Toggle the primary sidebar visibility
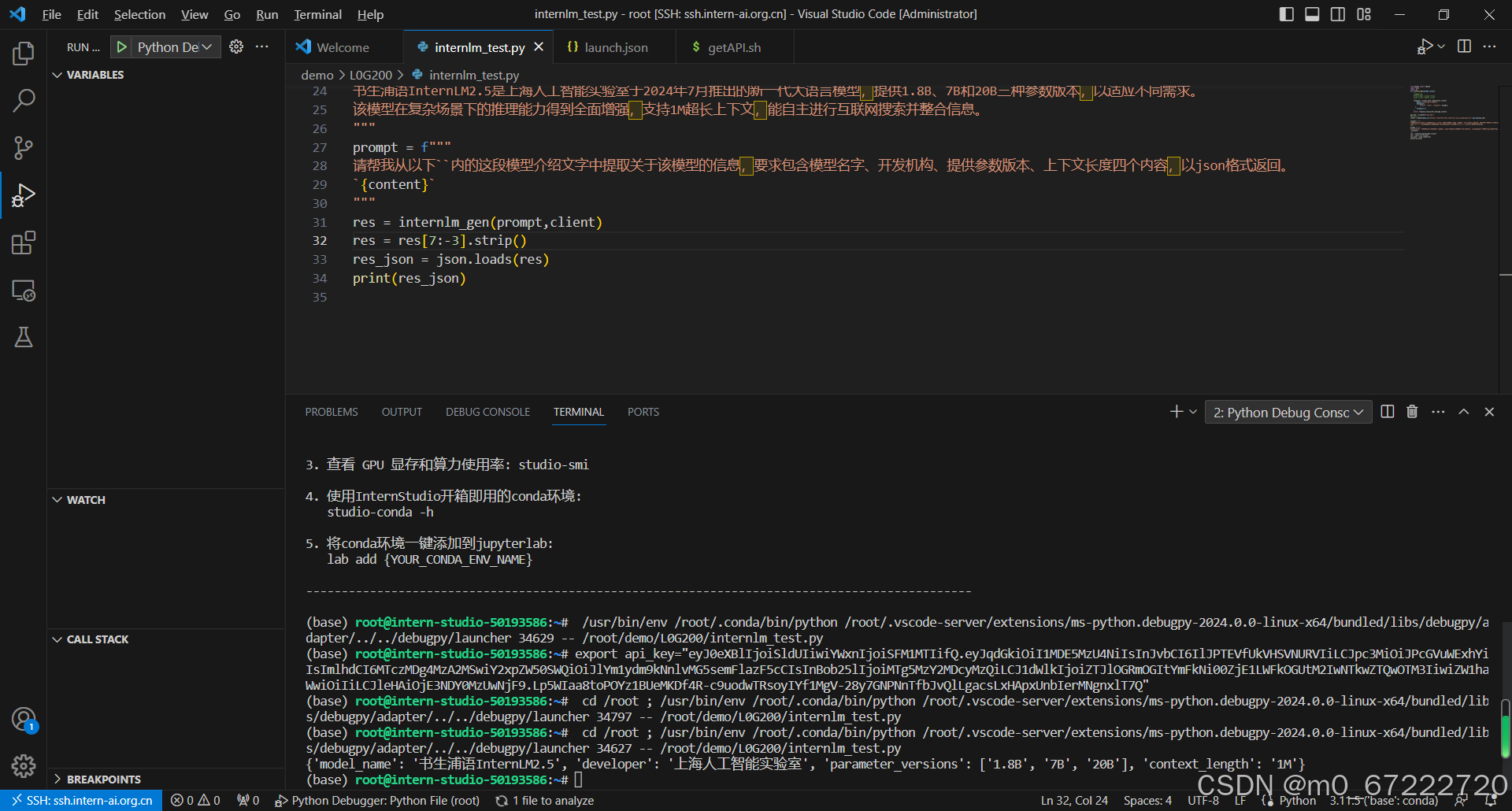 [1286, 13]
